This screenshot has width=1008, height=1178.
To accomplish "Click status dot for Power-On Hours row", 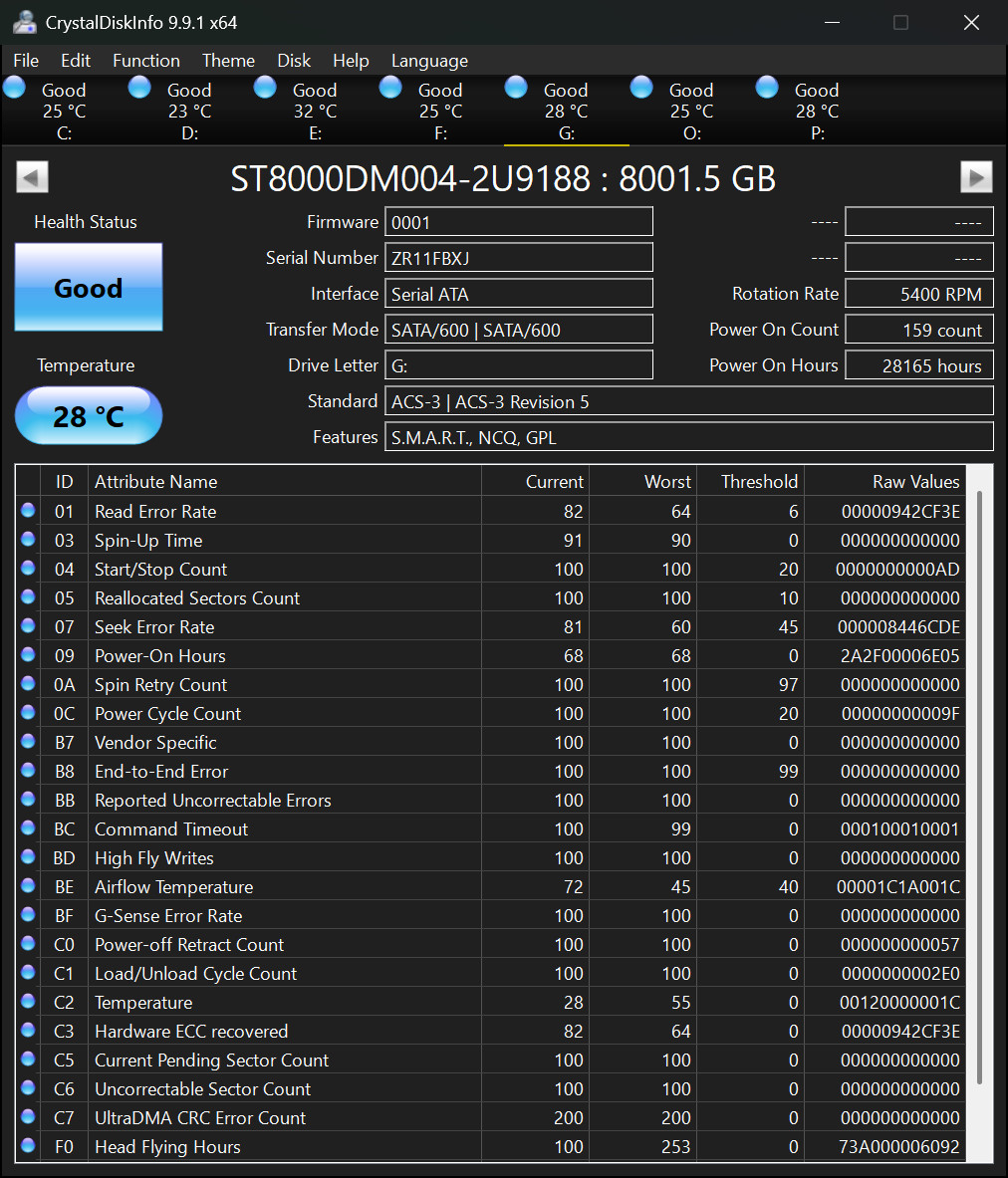I will point(29,654).
